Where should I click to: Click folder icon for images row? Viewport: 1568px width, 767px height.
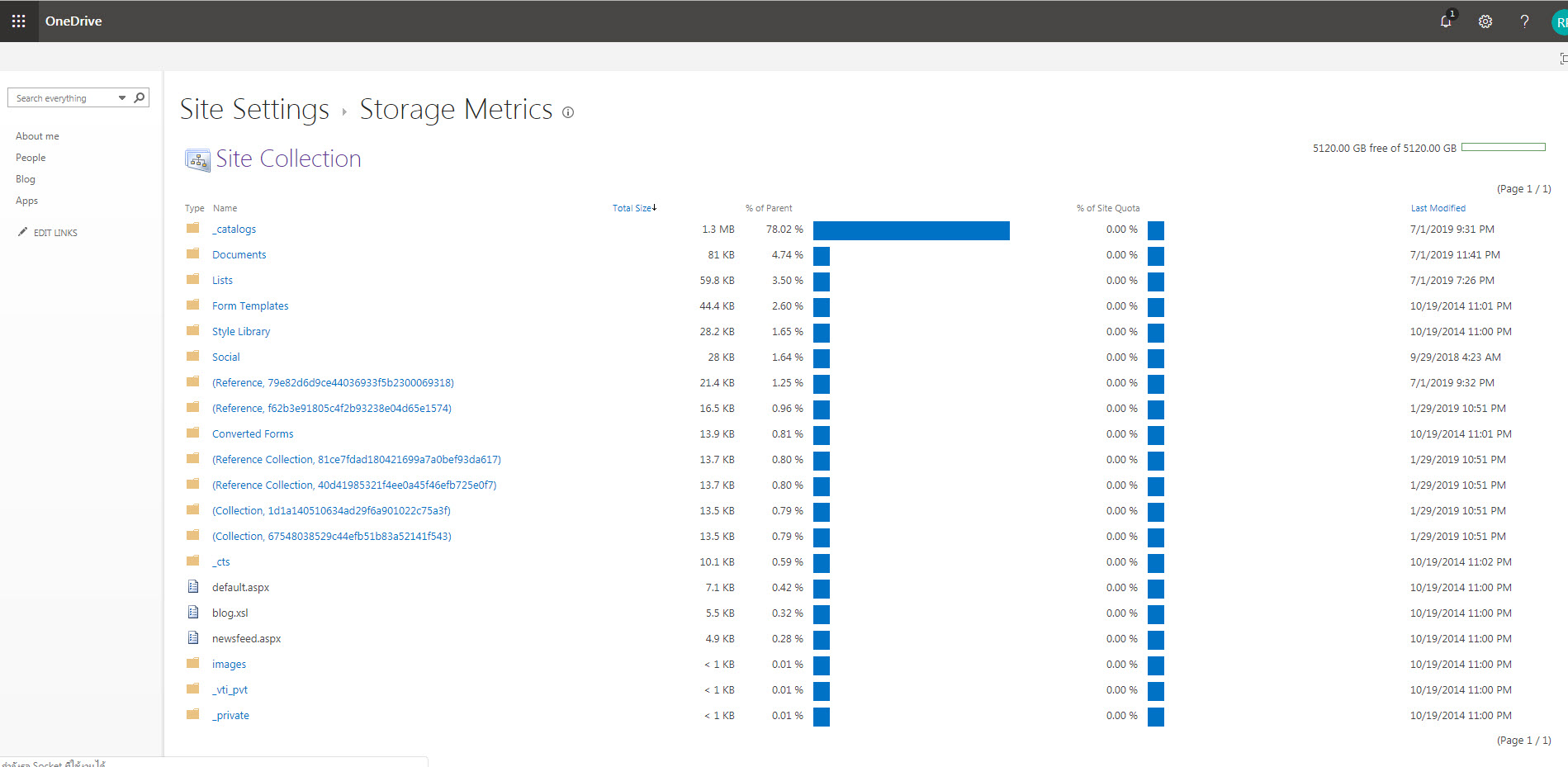click(x=193, y=663)
